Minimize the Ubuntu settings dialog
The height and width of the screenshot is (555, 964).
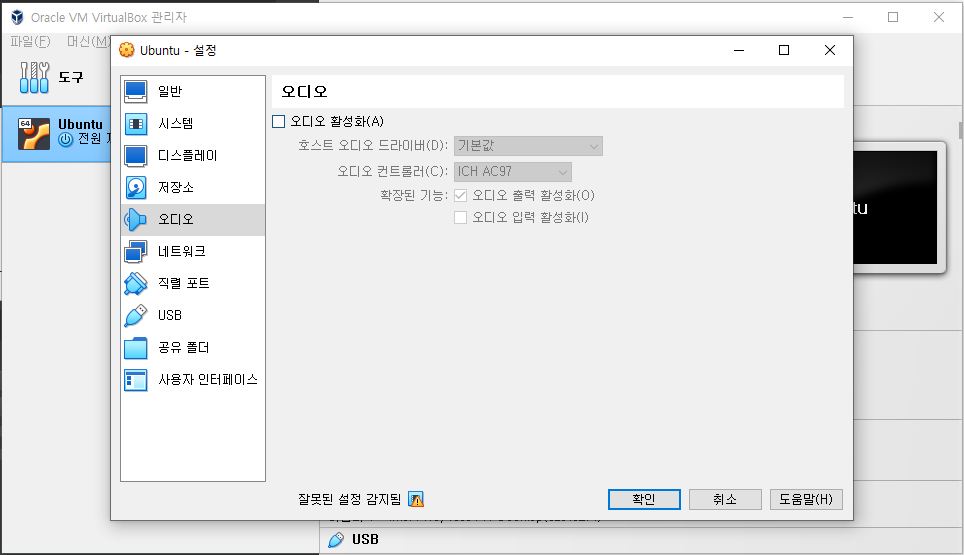[x=739, y=50]
